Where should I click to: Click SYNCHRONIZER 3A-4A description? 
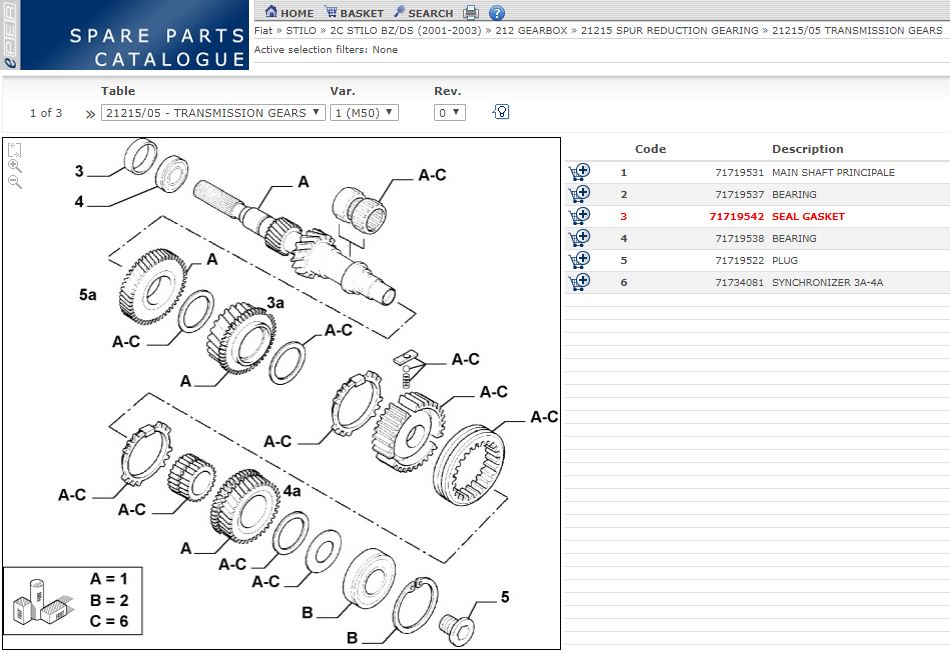[x=828, y=282]
